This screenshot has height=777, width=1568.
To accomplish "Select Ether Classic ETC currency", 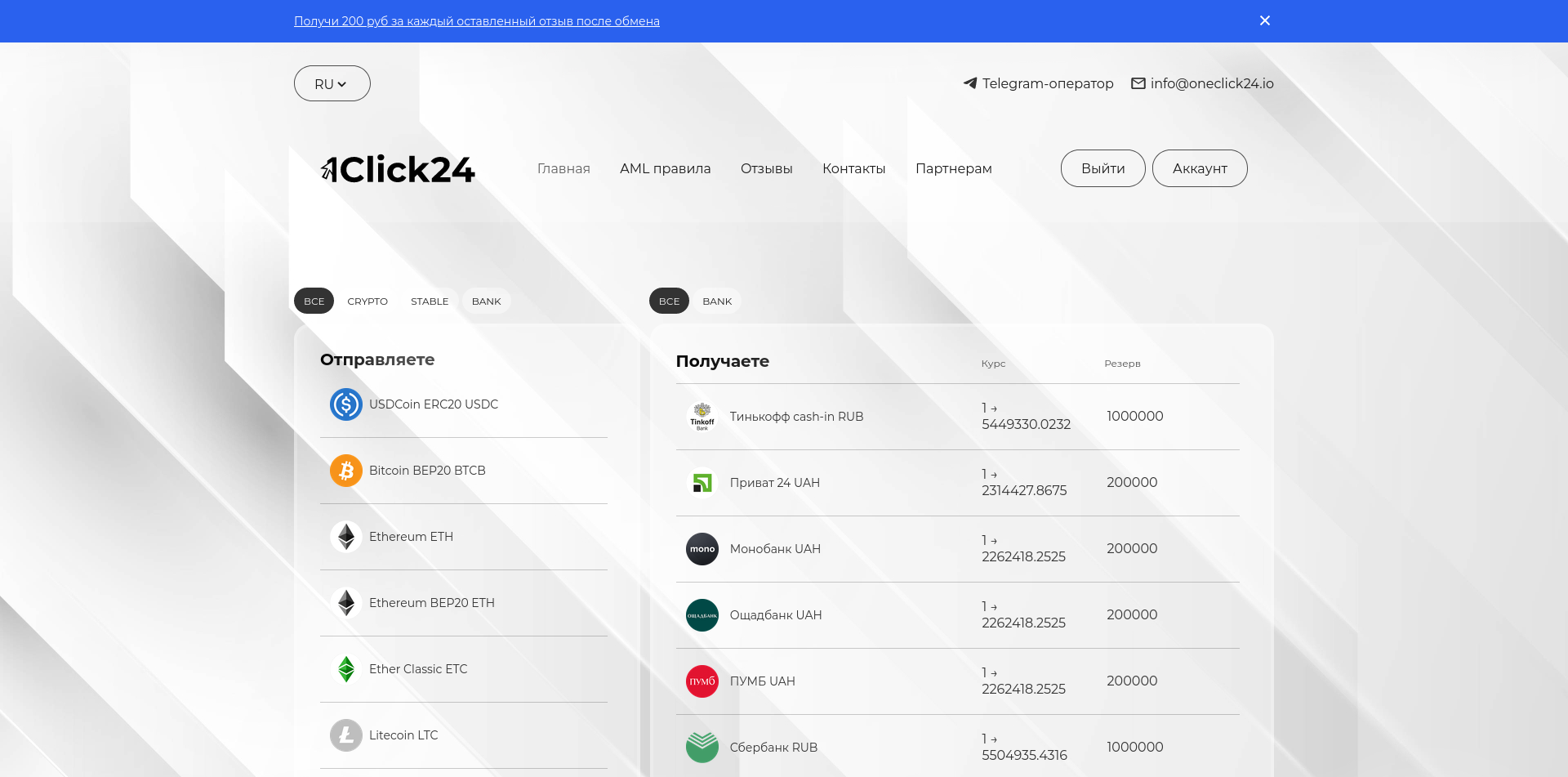I will pos(464,669).
